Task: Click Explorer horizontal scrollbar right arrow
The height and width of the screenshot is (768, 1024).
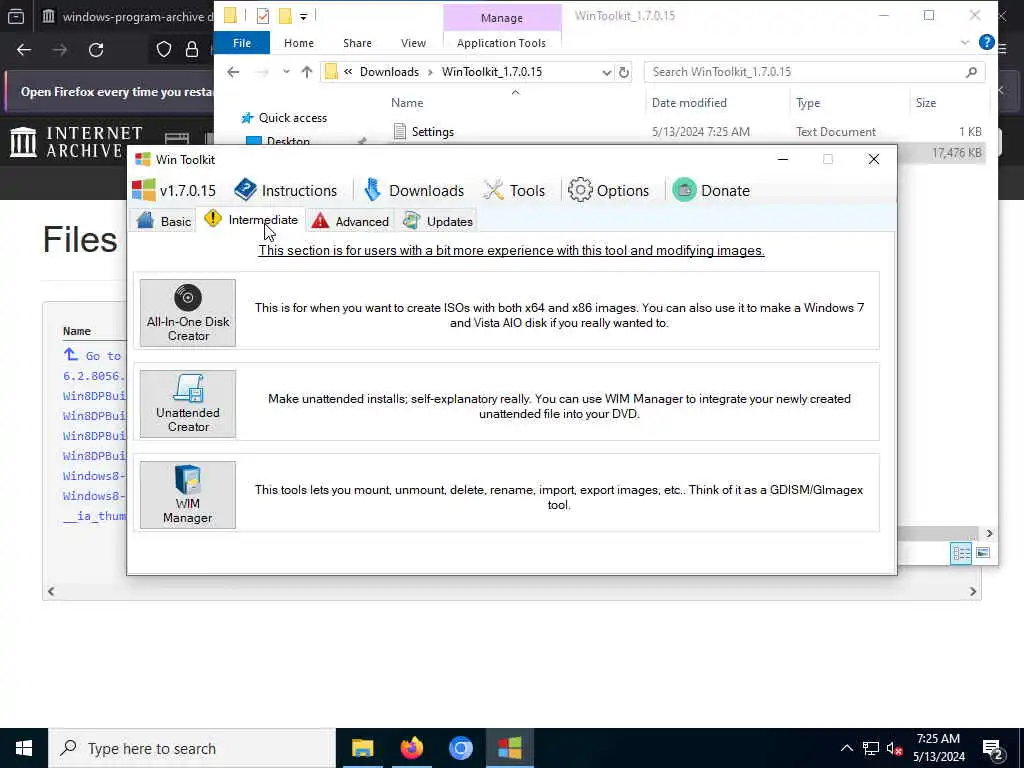Action: (989, 534)
